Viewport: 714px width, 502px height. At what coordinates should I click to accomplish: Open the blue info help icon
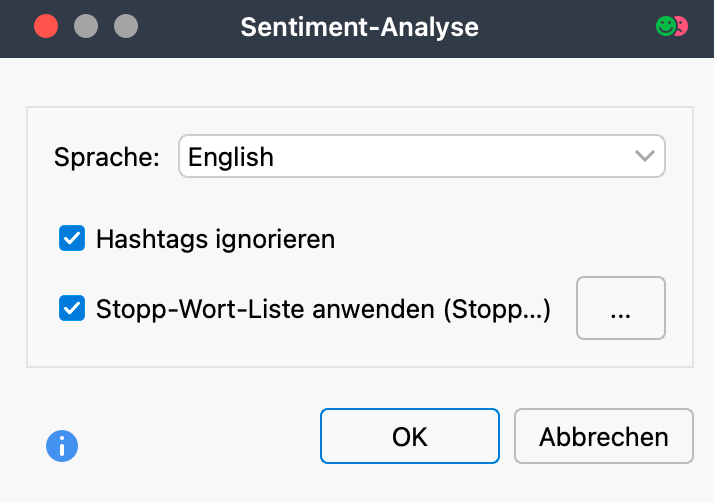(x=62, y=445)
